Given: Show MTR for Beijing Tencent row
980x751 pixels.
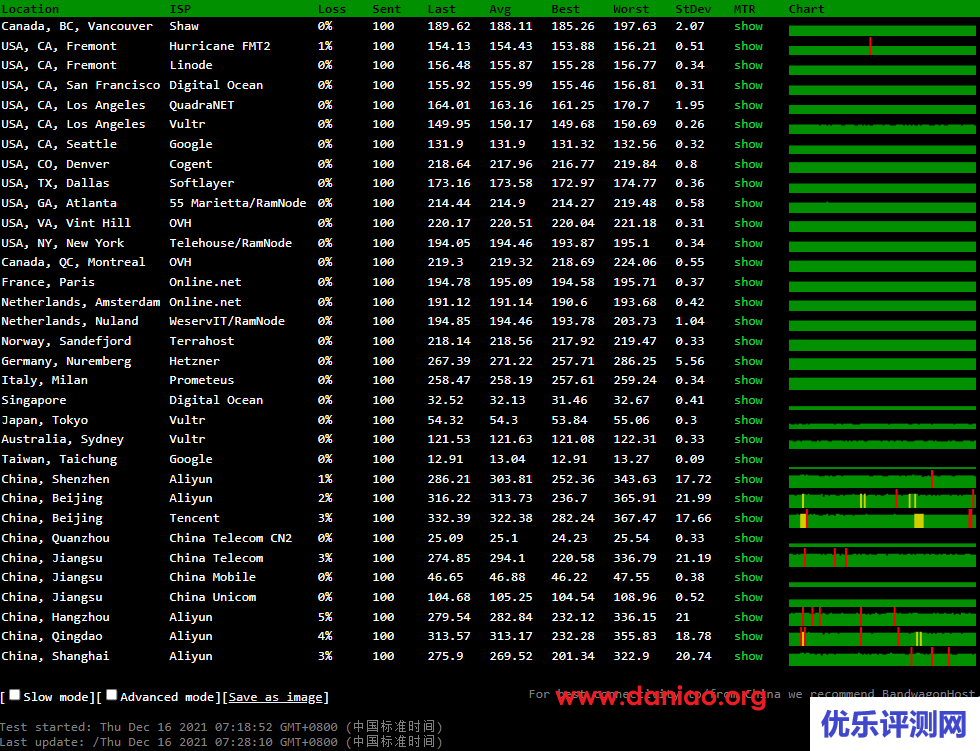Looking at the screenshot, I should coord(748,518).
